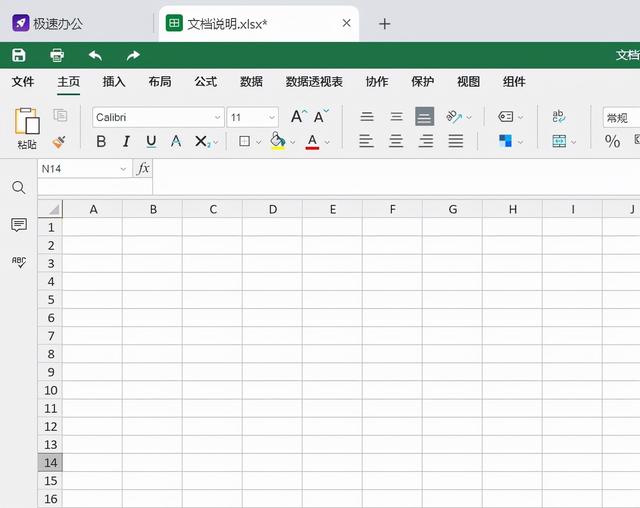Viewport: 640px width, 508px height.
Task: Open the 极速办公 home tab
Action: (47, 23)
